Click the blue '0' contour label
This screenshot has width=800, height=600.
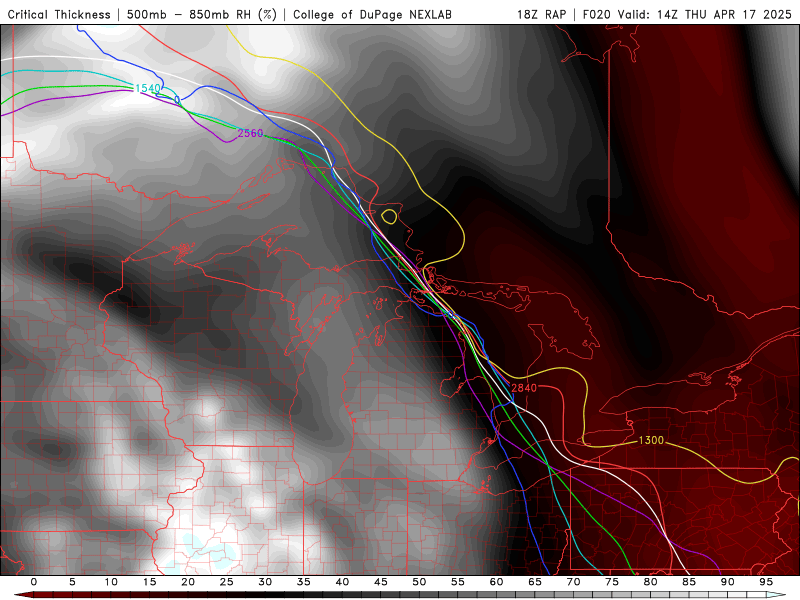(177, 99)
